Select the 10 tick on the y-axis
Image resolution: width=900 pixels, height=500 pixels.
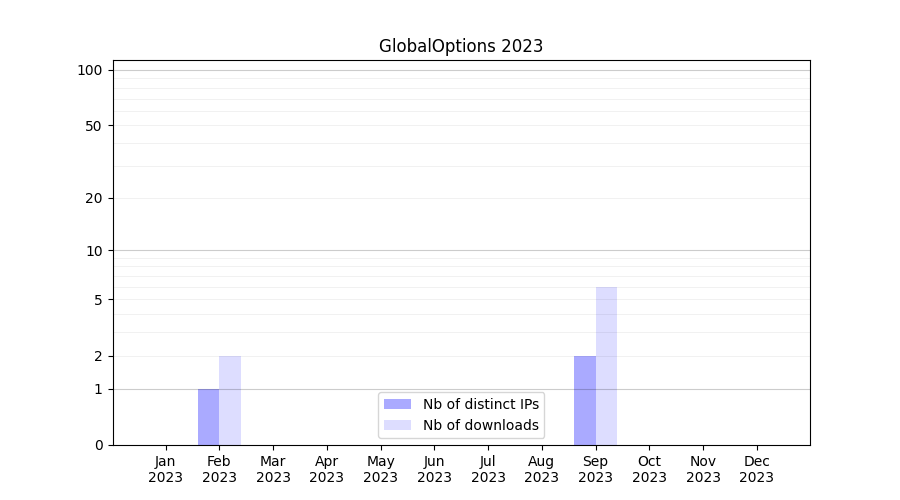(93, 251)
